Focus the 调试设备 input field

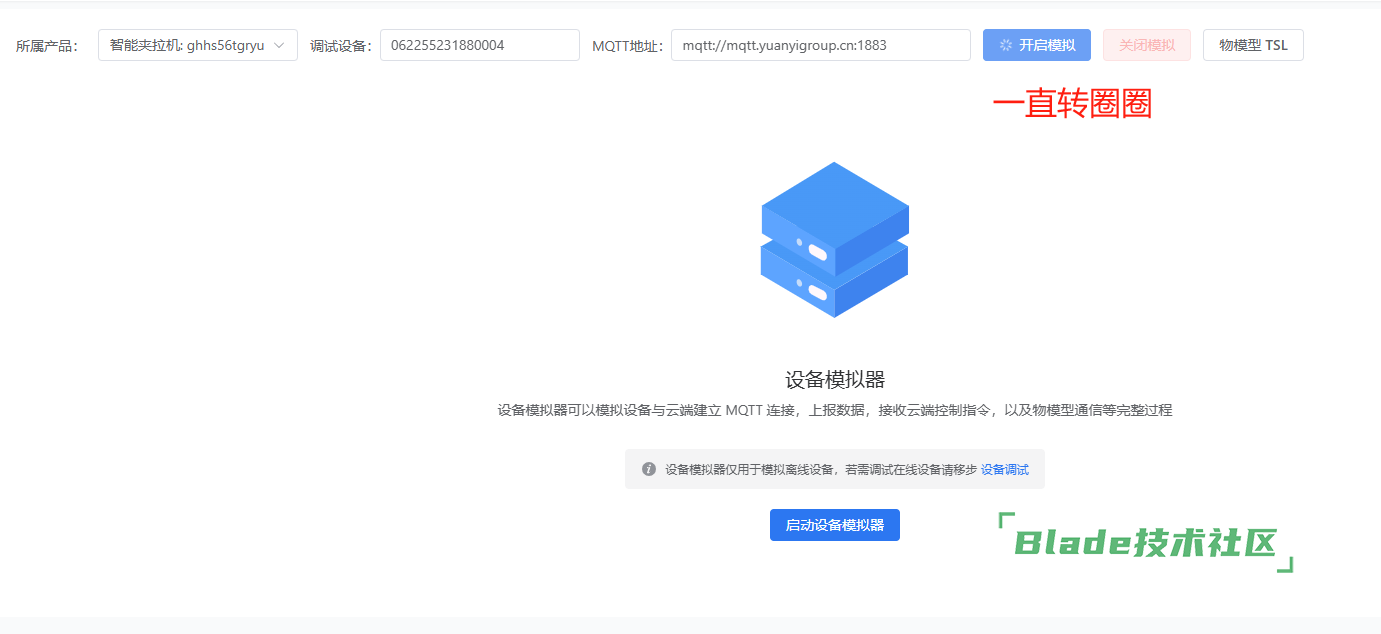(x=479, y=45)
